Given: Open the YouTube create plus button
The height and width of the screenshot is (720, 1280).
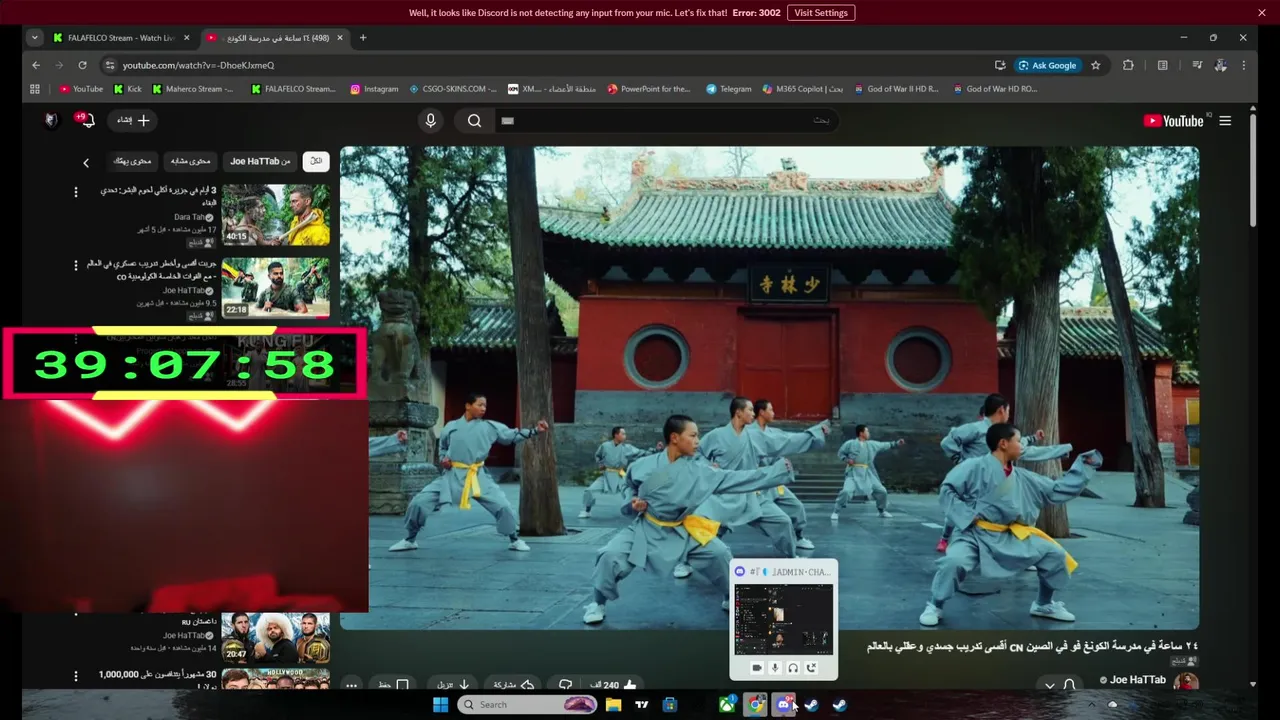Looking at the screenshot, I should (x=133, y=120).
